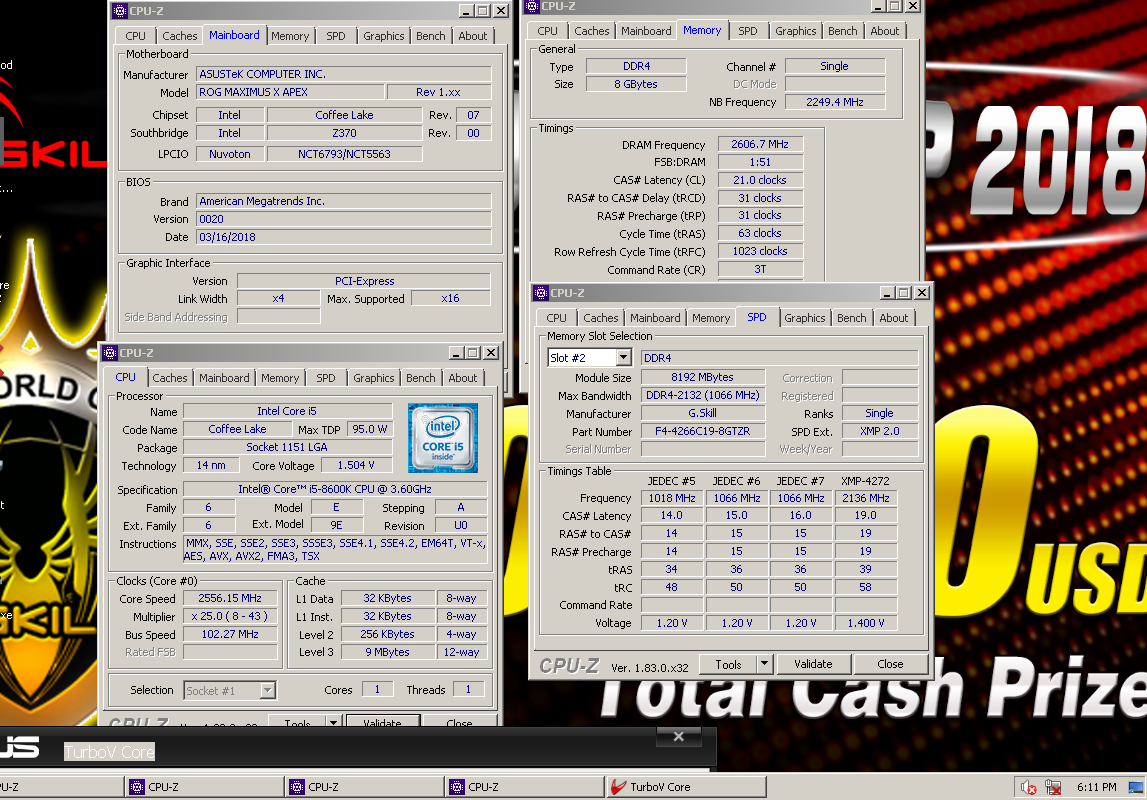This screenshot has width=1147, height=800.
Task: Click the network disconnected tray icon
Action: coord(1053,788)
